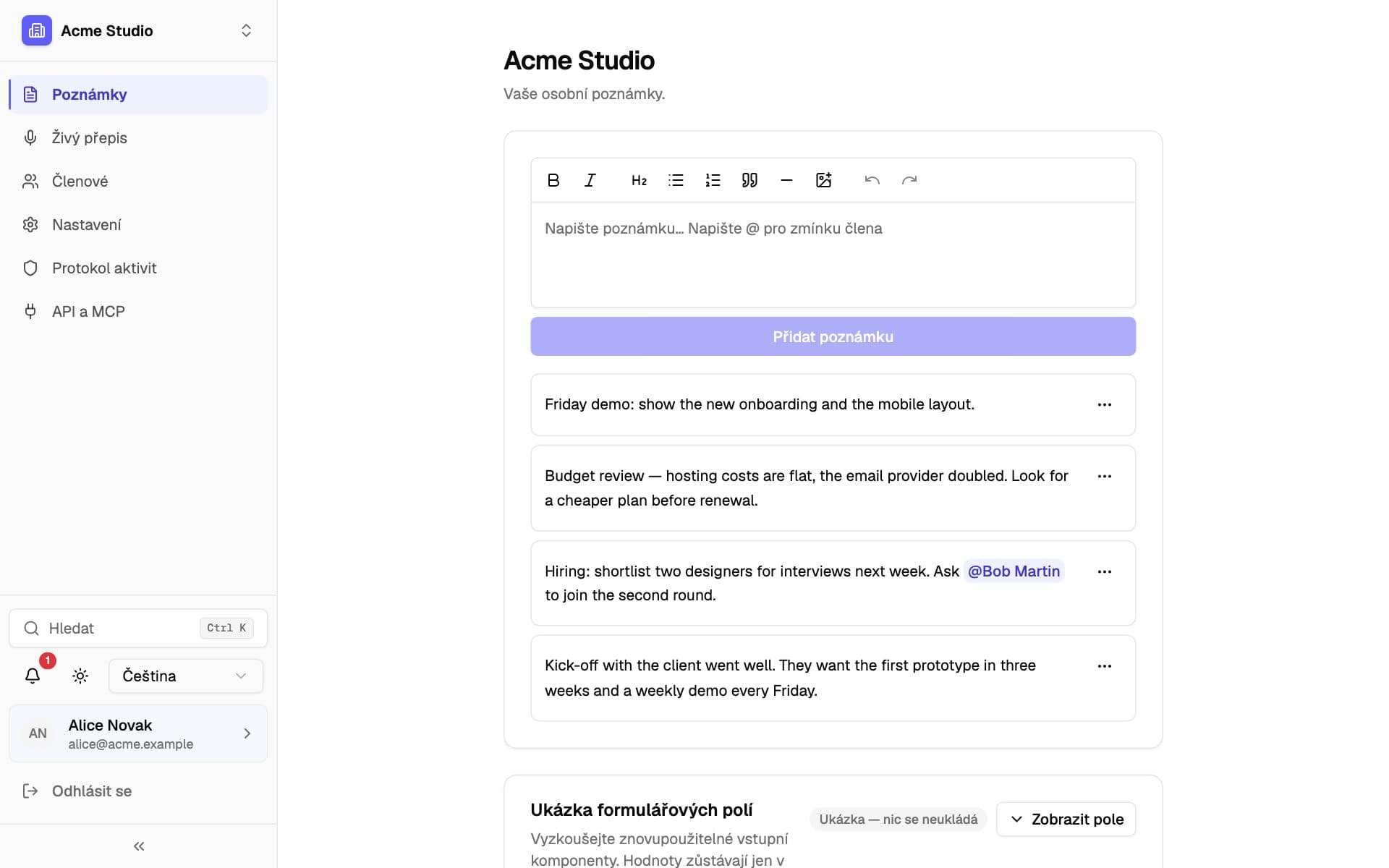
Task: Open Členové page
Action: point(138,181)
